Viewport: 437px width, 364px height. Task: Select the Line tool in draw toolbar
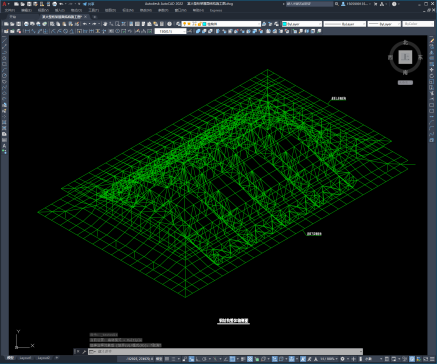4,40
